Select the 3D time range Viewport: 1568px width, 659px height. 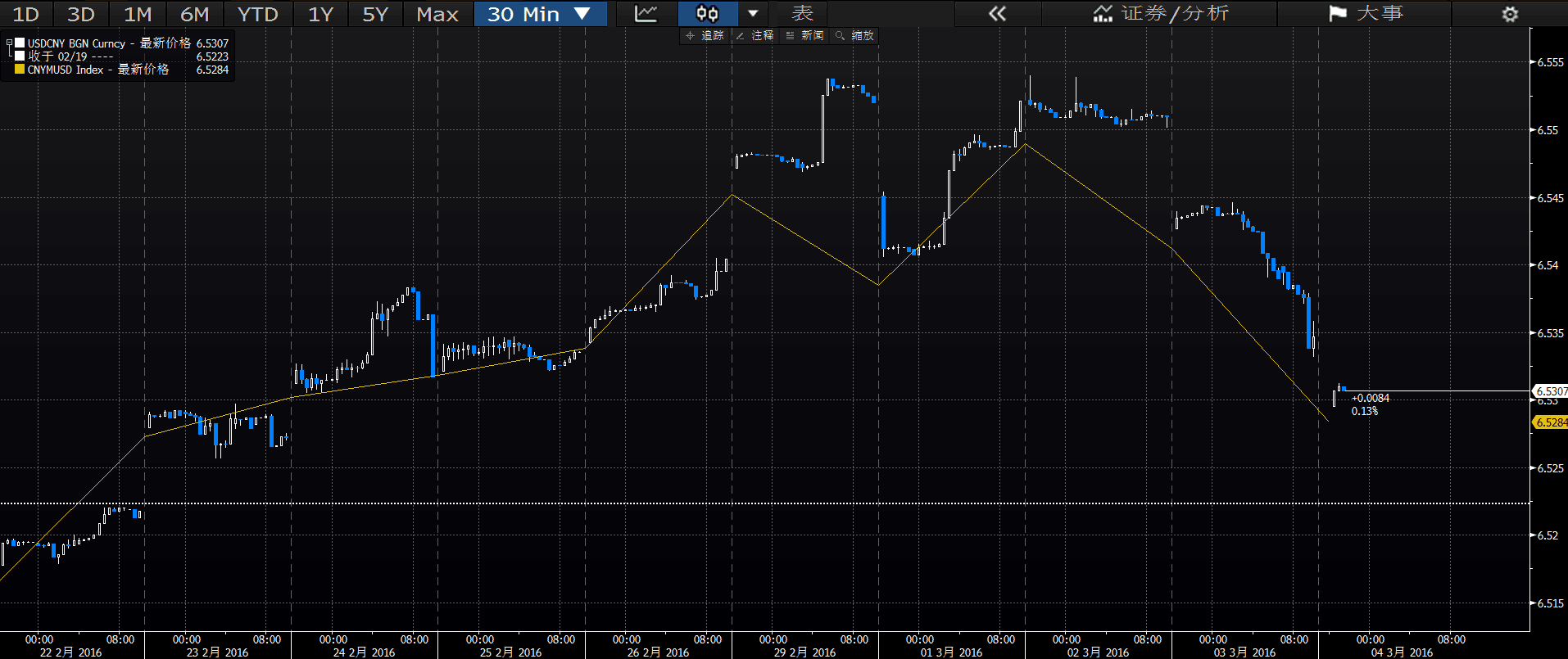pyautogui.click(x=81, y=14)
